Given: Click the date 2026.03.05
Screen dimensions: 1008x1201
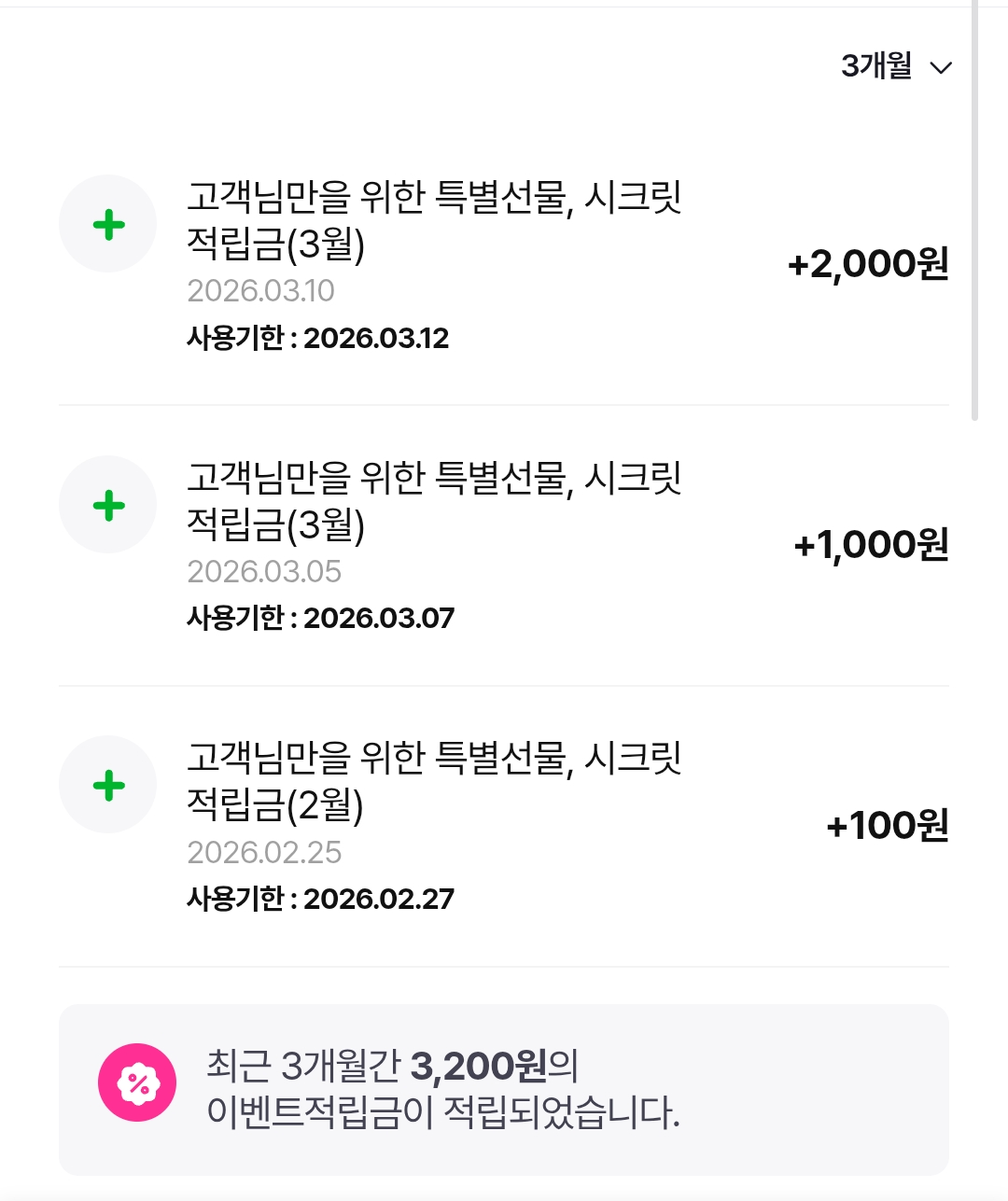Looking at the screenshot, I should (264, 572).
